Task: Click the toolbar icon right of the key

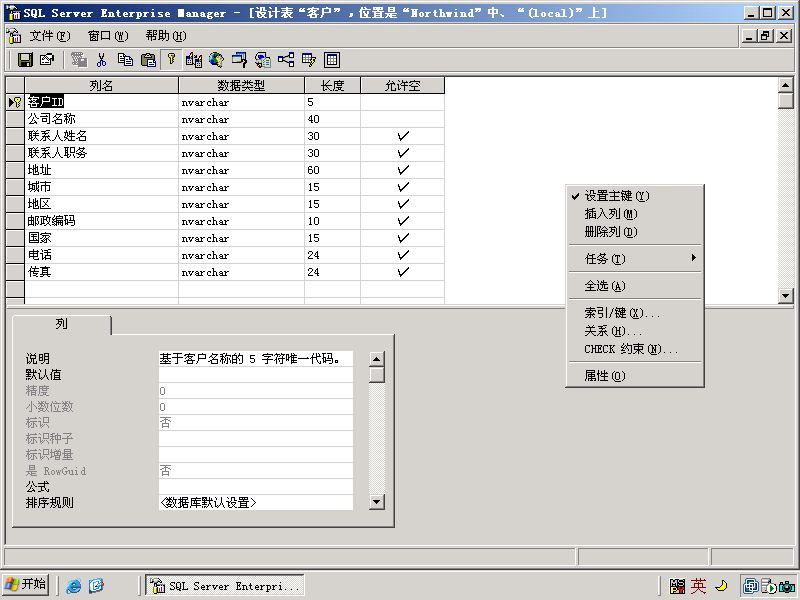Action: (194, 60)
